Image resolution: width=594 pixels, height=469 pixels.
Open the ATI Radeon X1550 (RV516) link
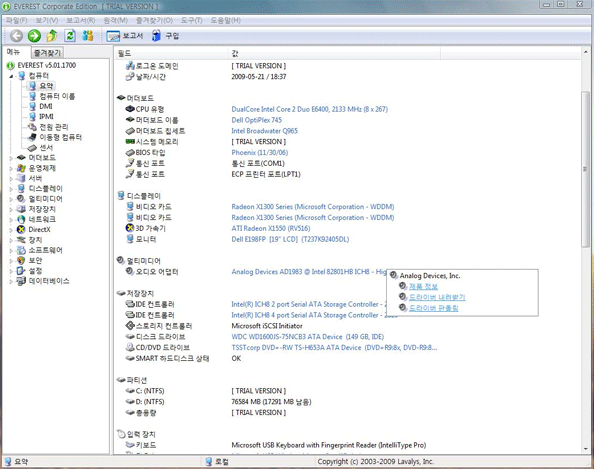click(271, 228)
